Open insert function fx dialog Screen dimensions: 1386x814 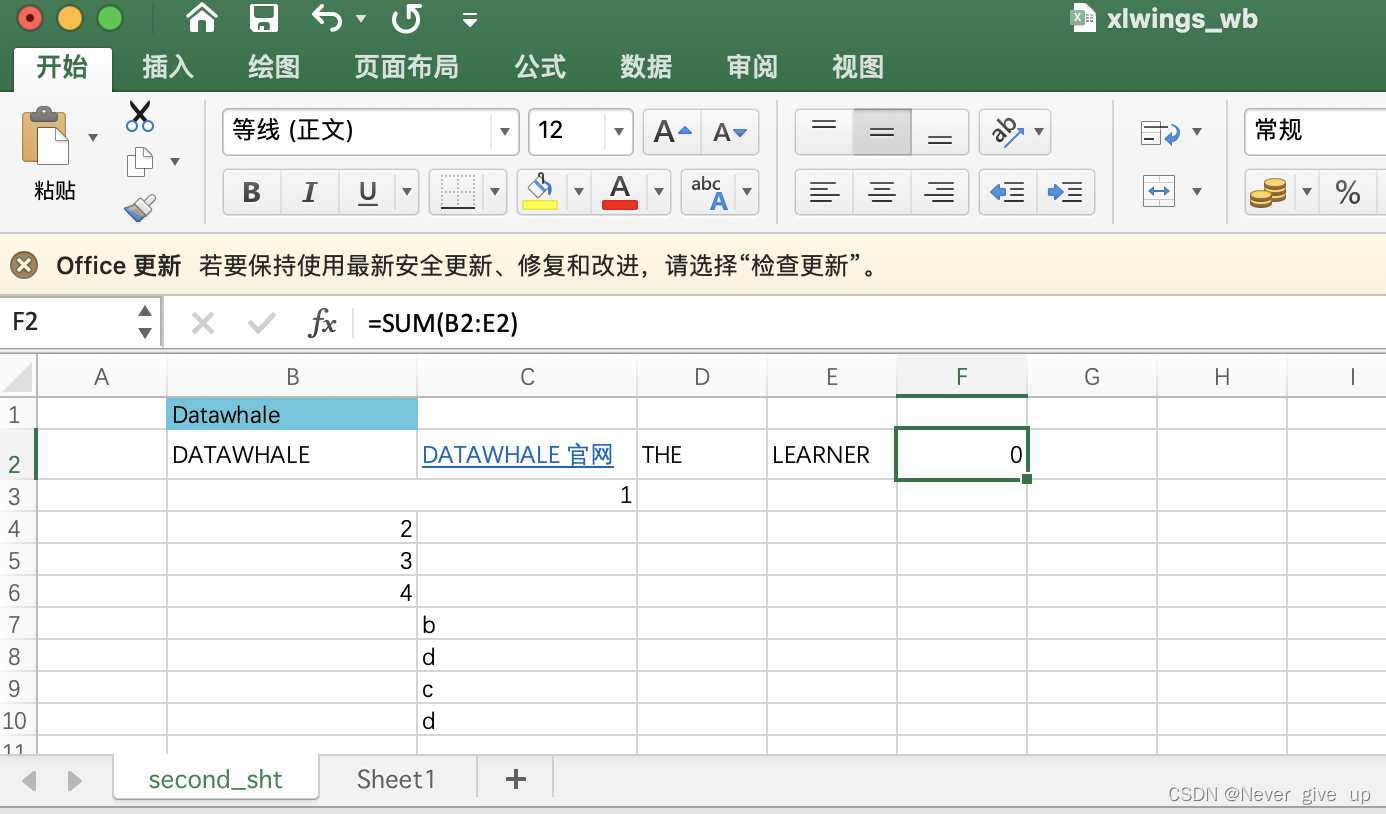click(322, 323)
